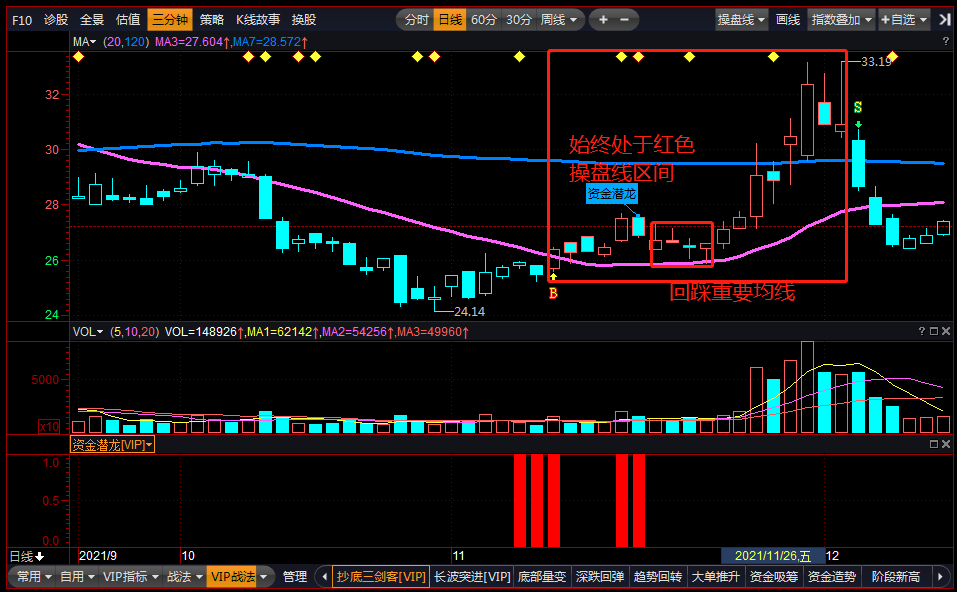Close the 资金潜龙 indicator panel
Screen dimensions: 957x592
[946, 445]
